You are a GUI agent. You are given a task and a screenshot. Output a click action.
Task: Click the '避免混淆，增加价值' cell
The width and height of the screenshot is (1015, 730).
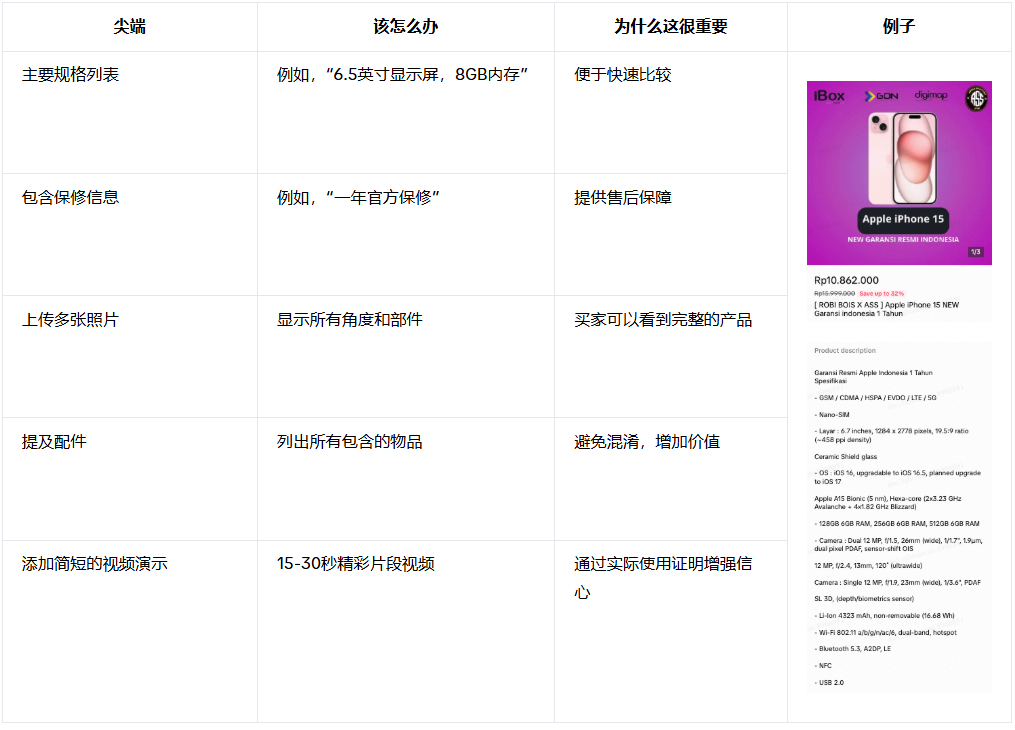(x=646, y=442)
